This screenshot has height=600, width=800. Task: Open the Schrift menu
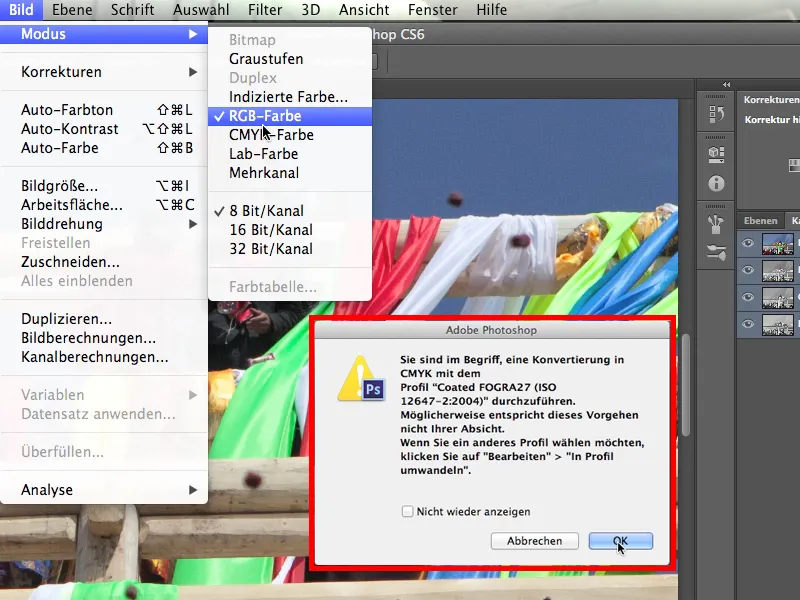click(132, 10)
